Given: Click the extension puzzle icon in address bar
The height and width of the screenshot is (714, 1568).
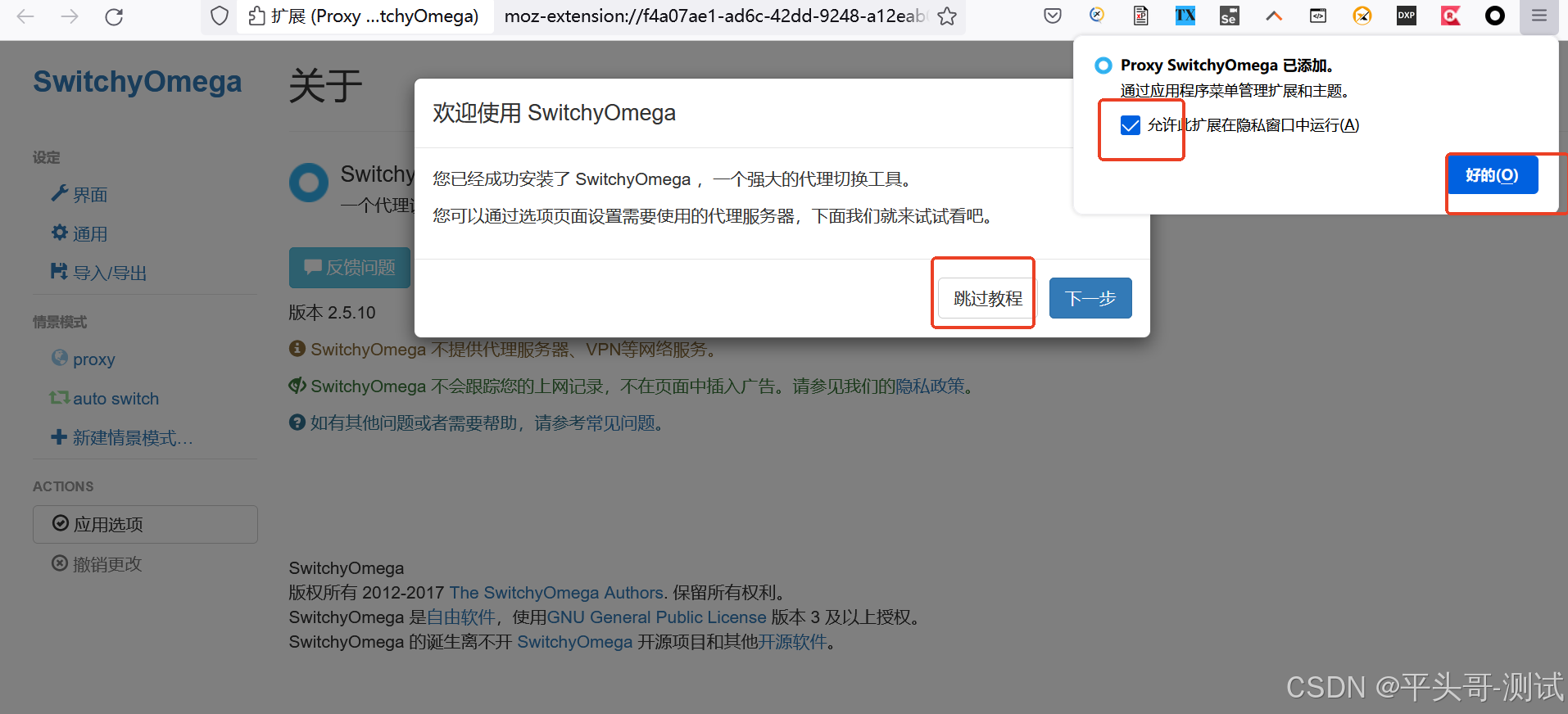Looking at the screenshot, I should [x=256, y=16].
